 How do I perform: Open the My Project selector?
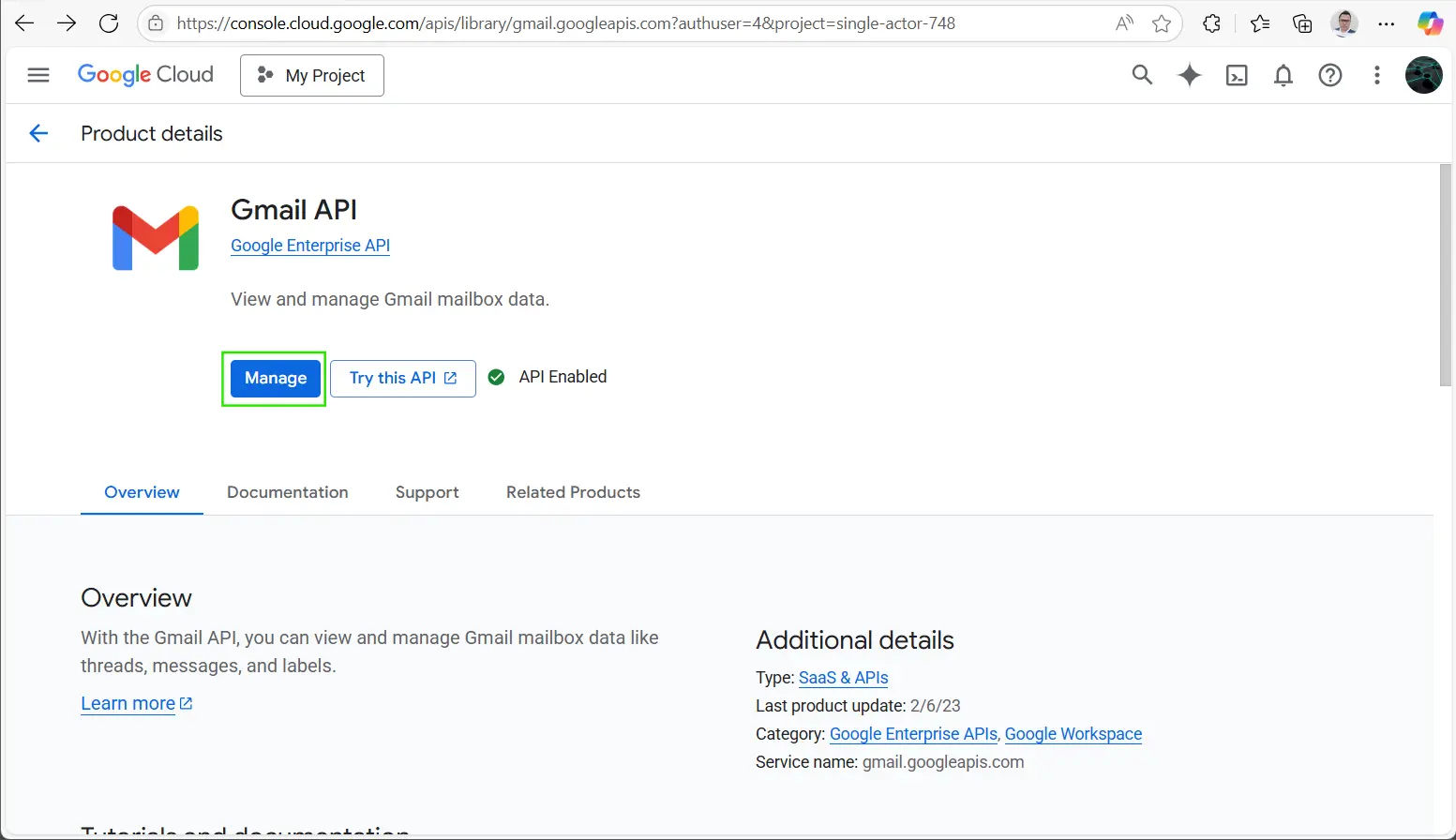312,76
